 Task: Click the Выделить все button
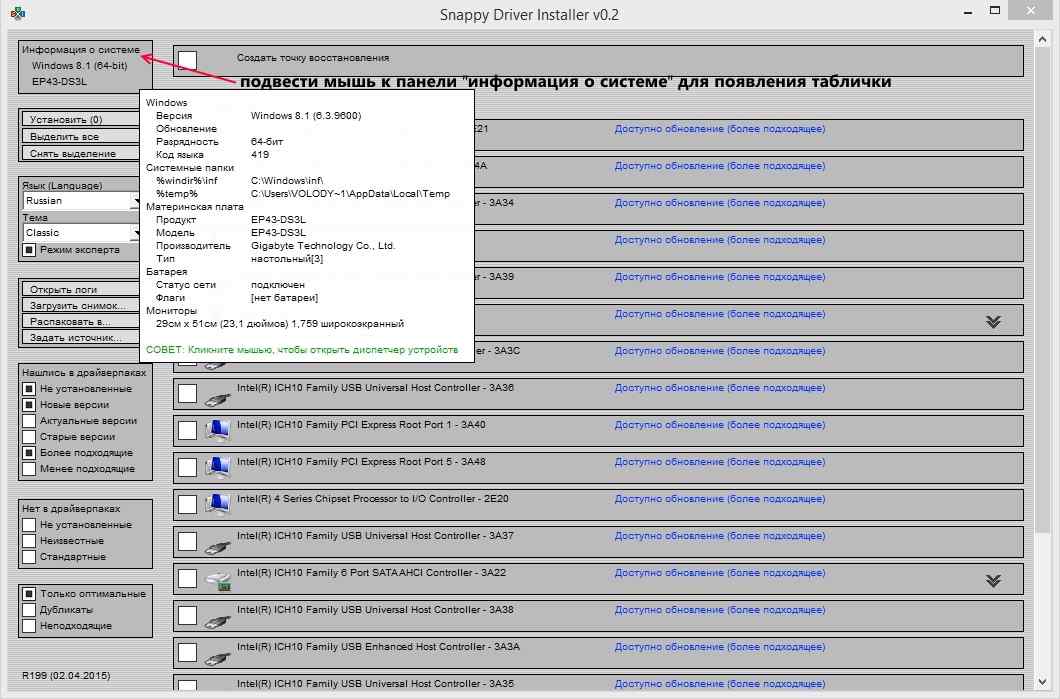click(x=80, y=137)
